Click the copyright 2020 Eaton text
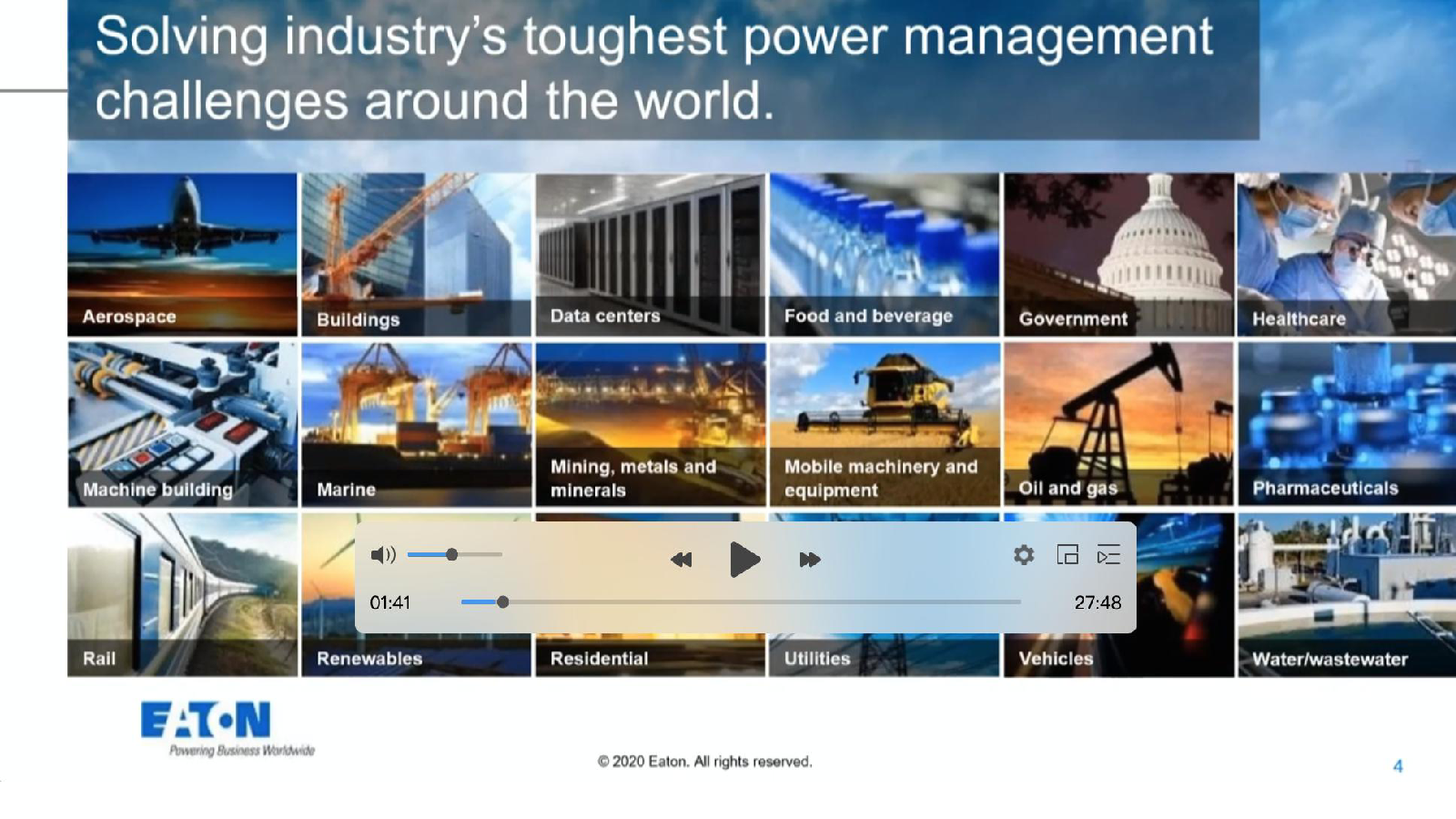The width and height of the screenshot is (1456, 819). (705, 762)
